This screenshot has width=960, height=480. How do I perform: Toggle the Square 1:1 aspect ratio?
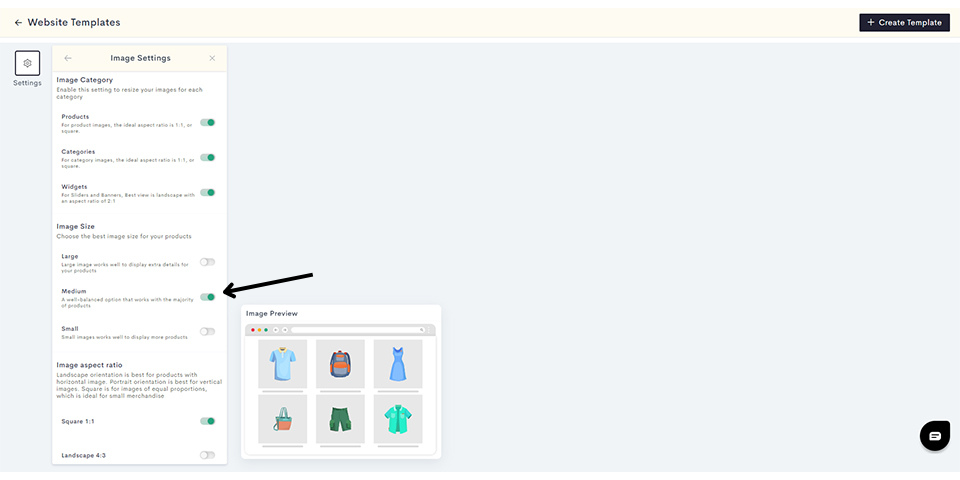click(208, 421)
